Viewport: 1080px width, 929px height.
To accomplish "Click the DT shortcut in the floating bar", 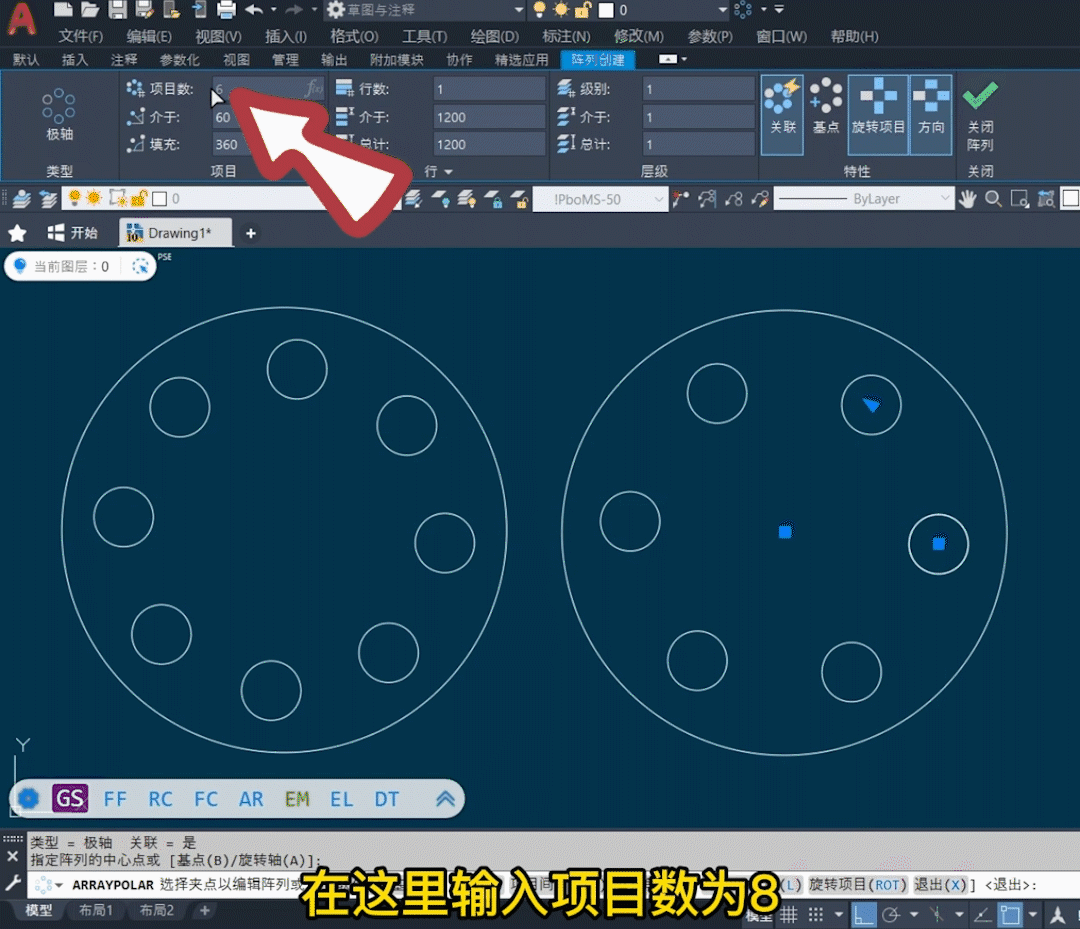I will point(386,799).
